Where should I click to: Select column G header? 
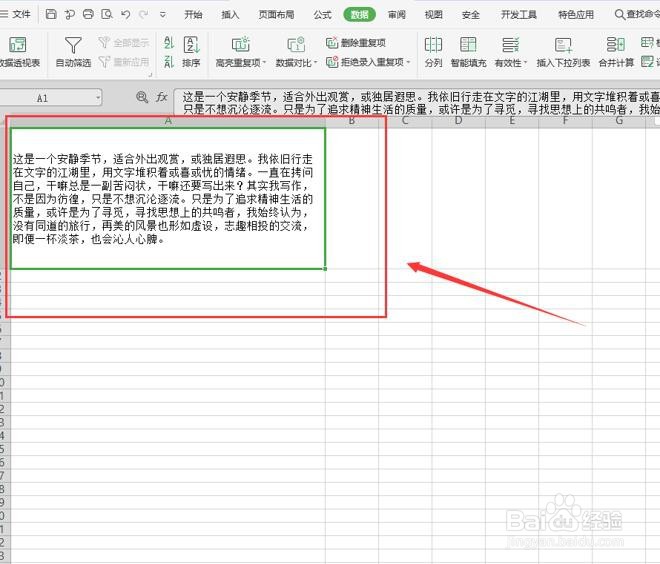pyautogui.click(x=619, y=122)
